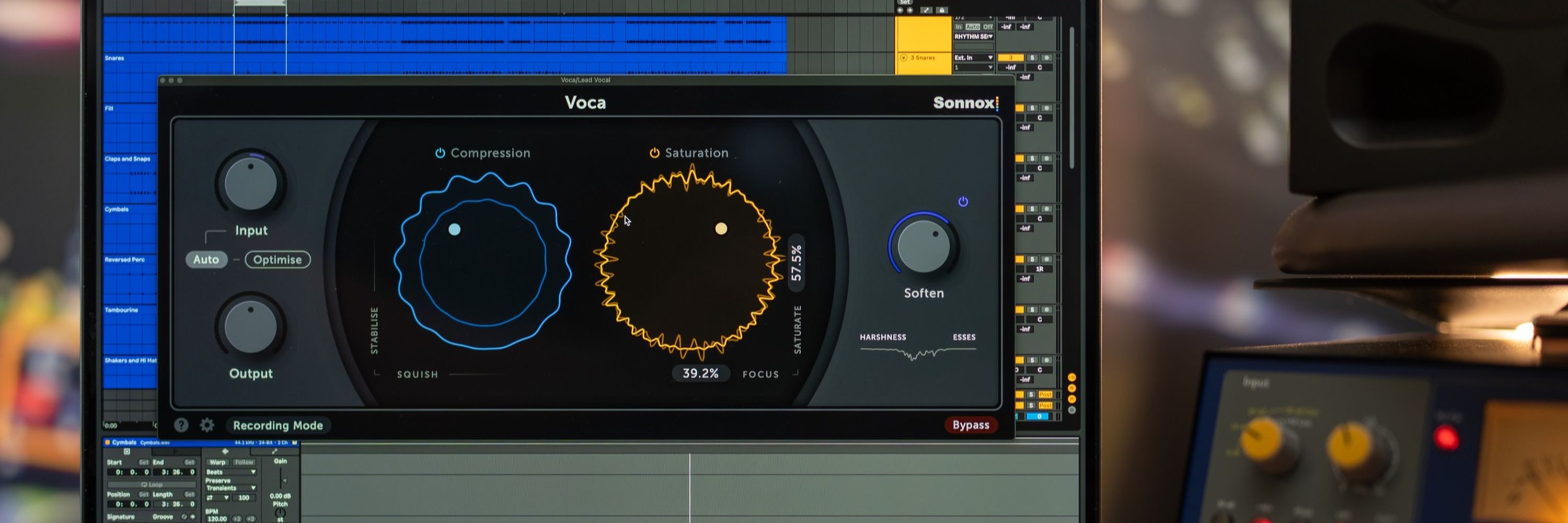Solo the Cymbals track

pyautogui.click(x=1032, y=209)
